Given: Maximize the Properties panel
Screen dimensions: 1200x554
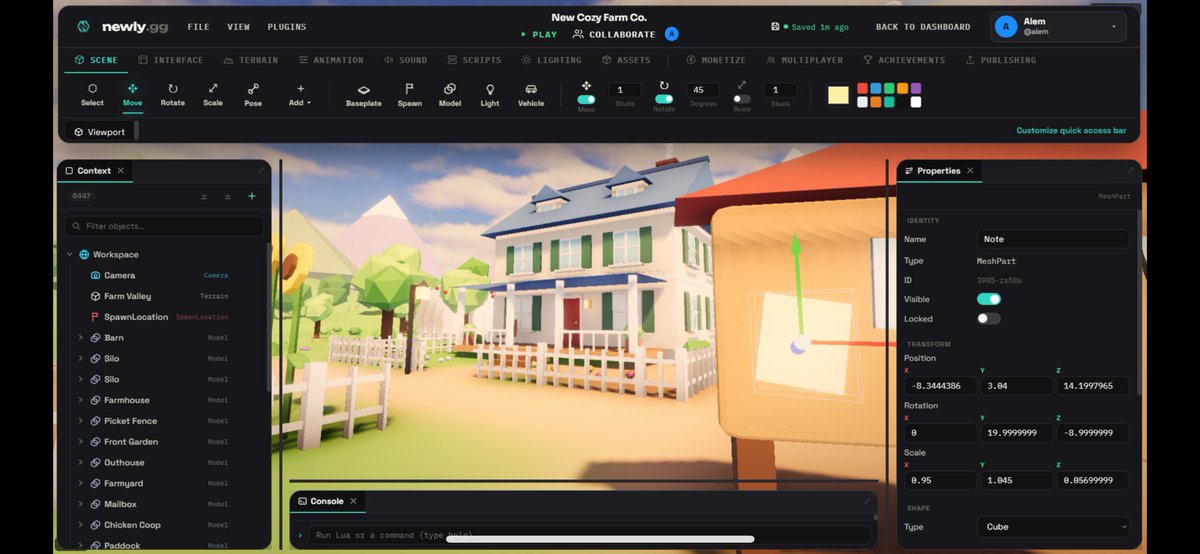Looking at the screenshot, I should 1131,170.
